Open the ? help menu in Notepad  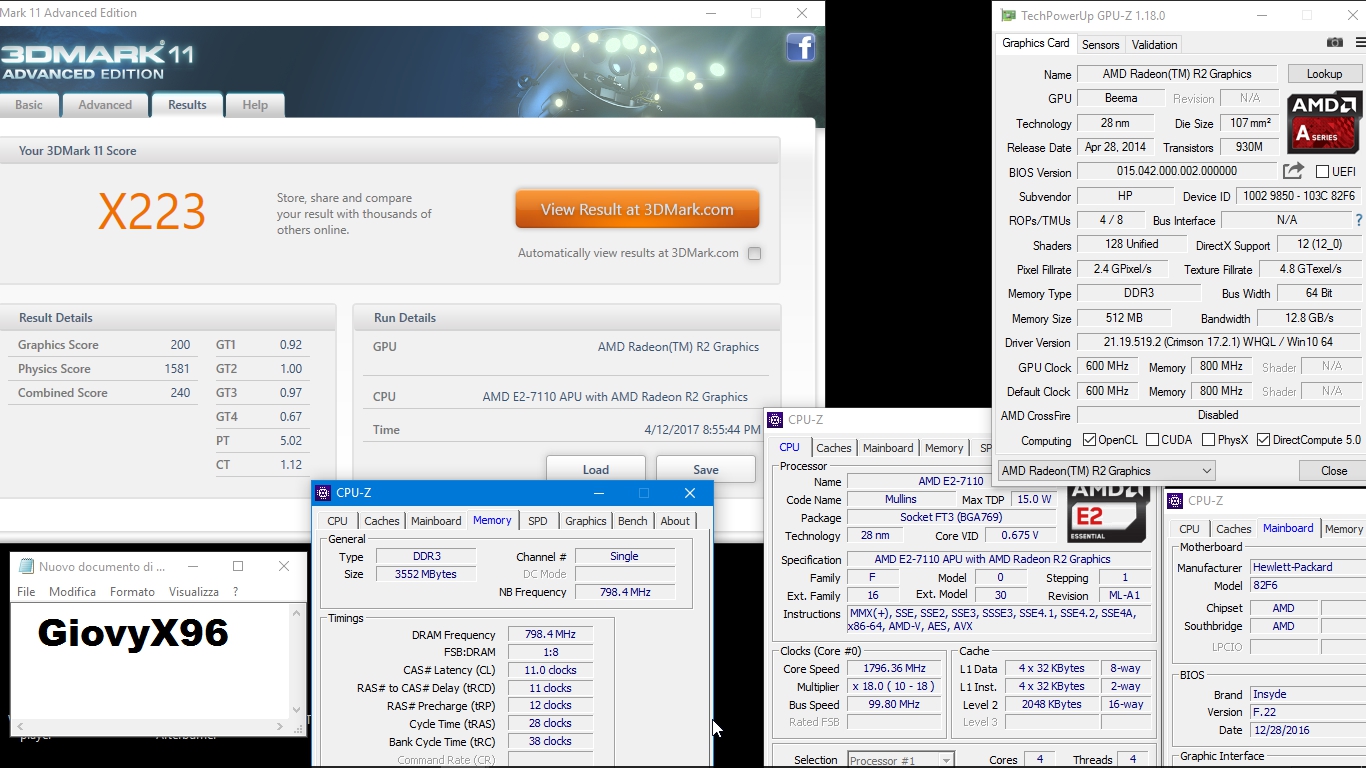[x=236, y=592]
